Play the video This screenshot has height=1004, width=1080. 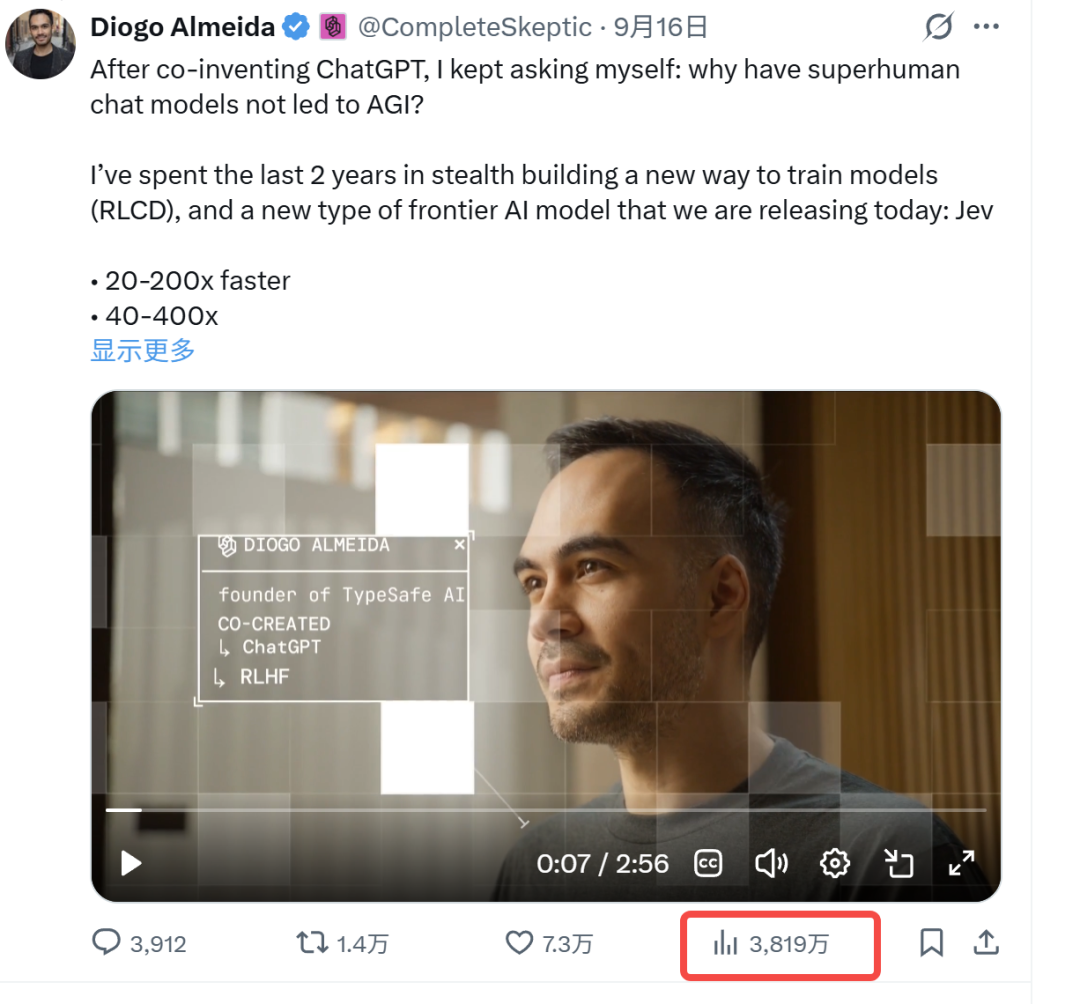130,863
